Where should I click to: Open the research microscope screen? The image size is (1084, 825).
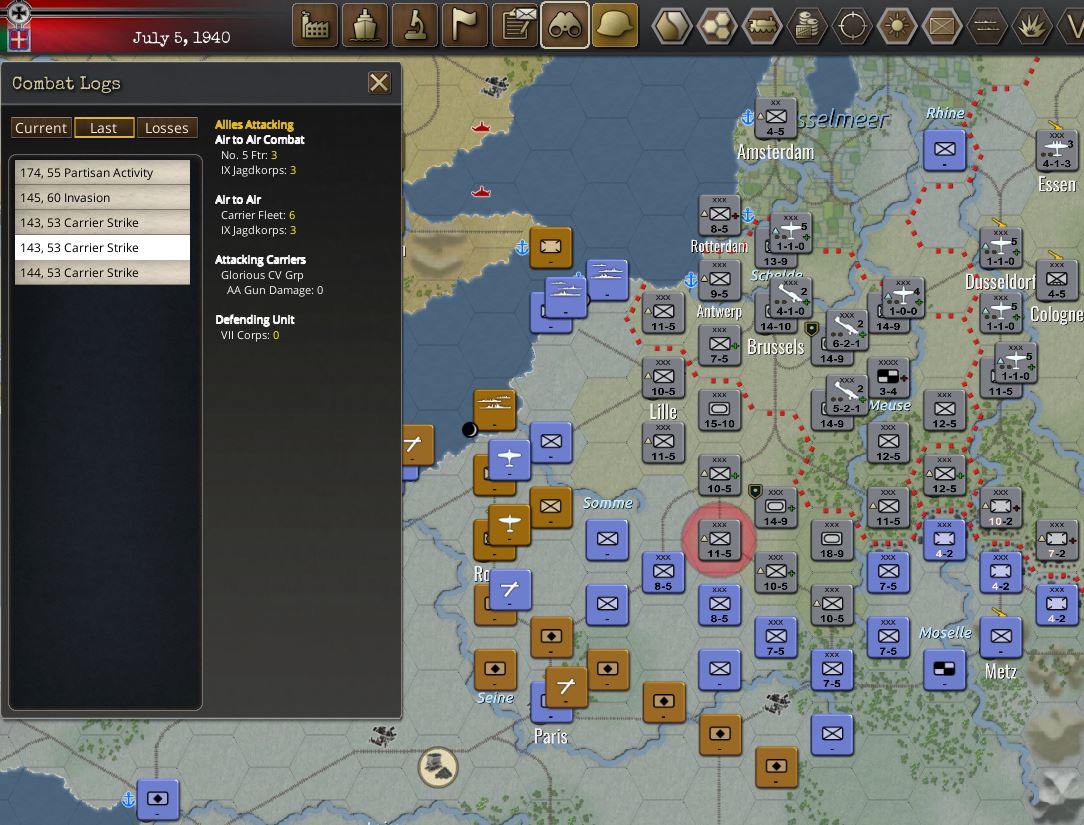point(415,26)
